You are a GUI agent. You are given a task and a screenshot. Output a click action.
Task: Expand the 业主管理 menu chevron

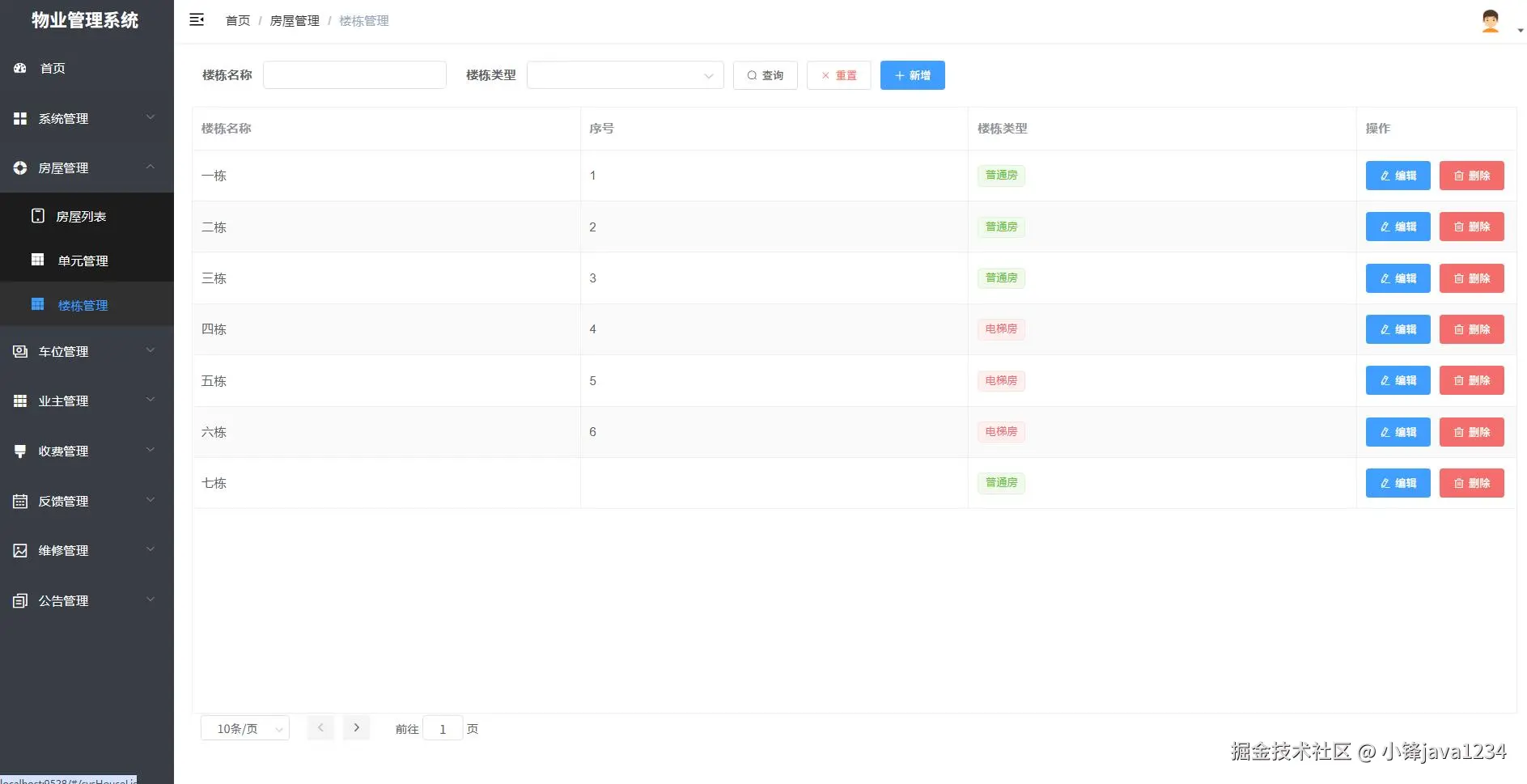[x=151, y=400]
